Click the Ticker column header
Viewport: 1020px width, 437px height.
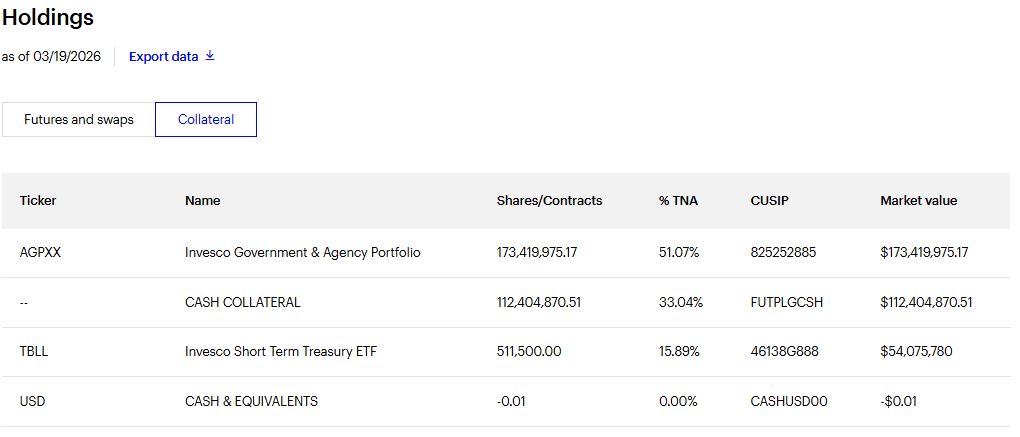point(38,200)
